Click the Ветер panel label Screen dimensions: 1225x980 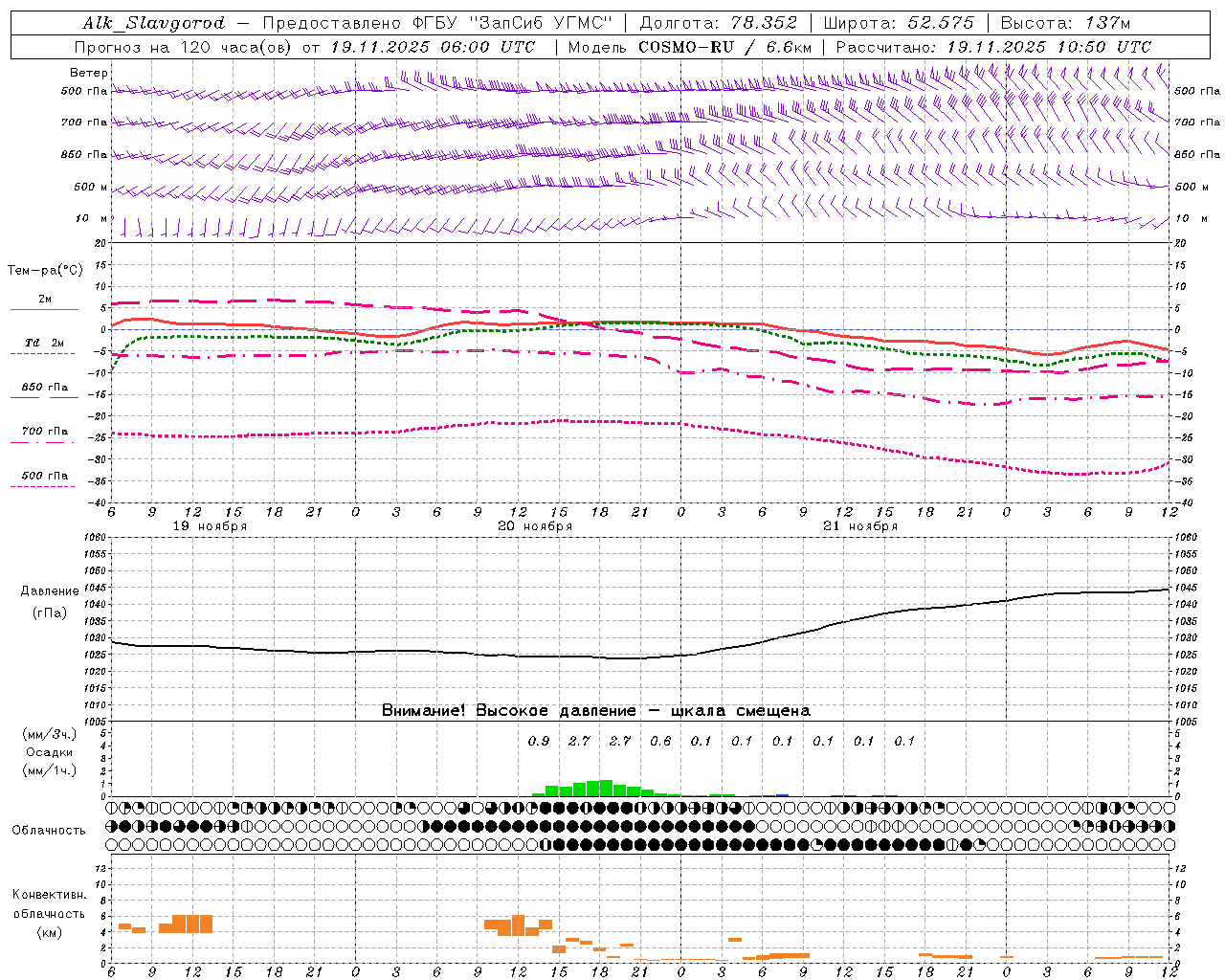pyautogui.click(x=89, y=73)
